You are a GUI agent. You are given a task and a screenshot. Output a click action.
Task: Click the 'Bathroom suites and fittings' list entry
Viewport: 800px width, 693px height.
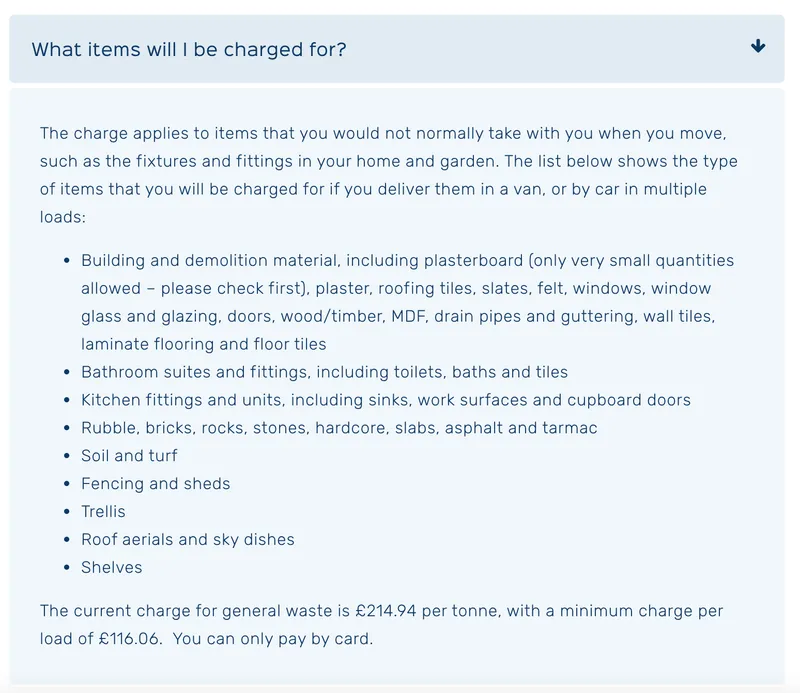pos(323,371)
